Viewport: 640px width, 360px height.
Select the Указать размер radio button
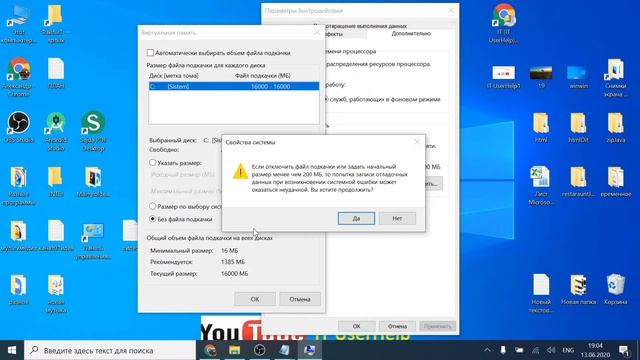point(152,162)
